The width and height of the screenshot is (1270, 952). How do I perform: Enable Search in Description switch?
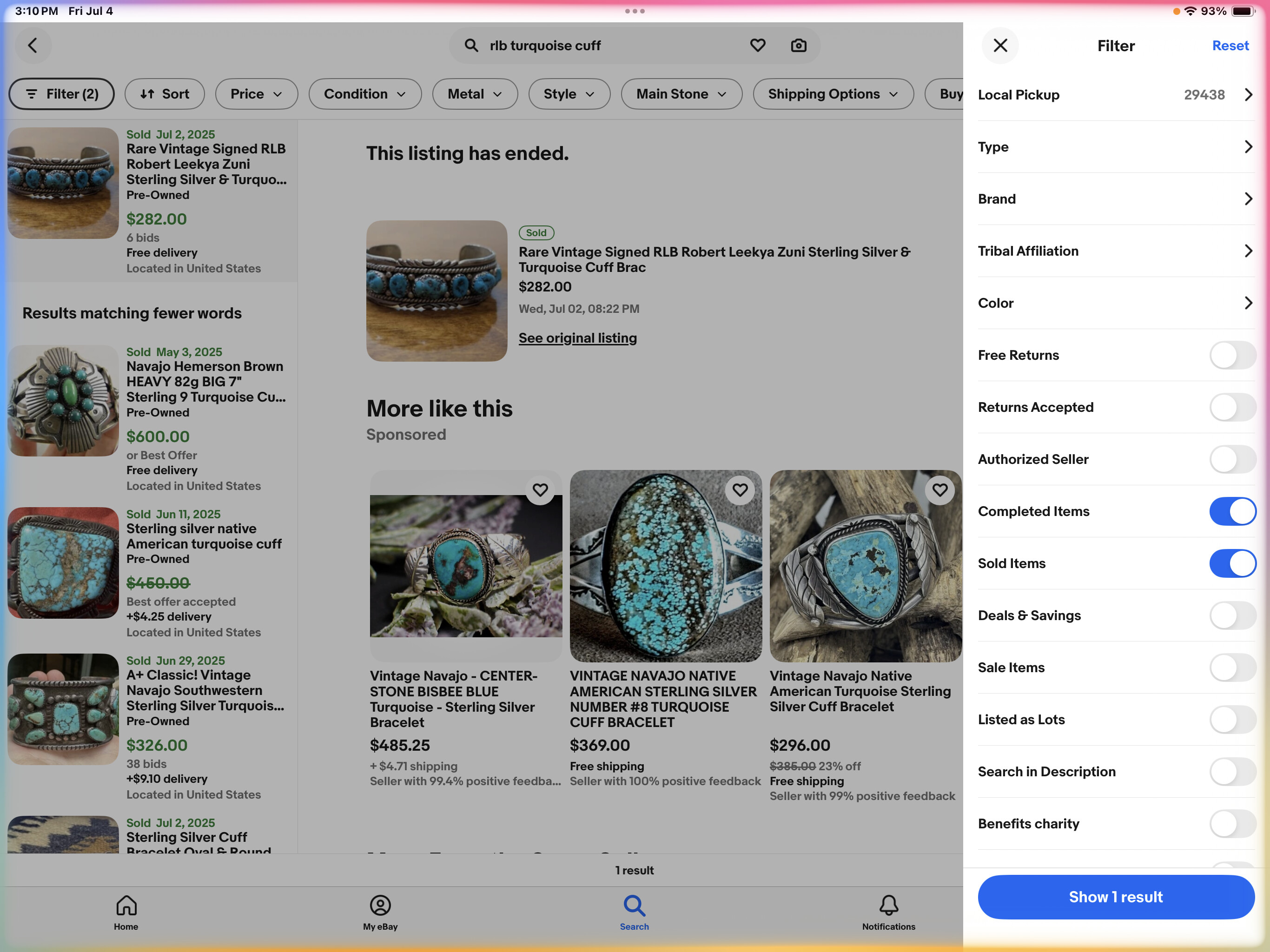tap(1233, 772)
